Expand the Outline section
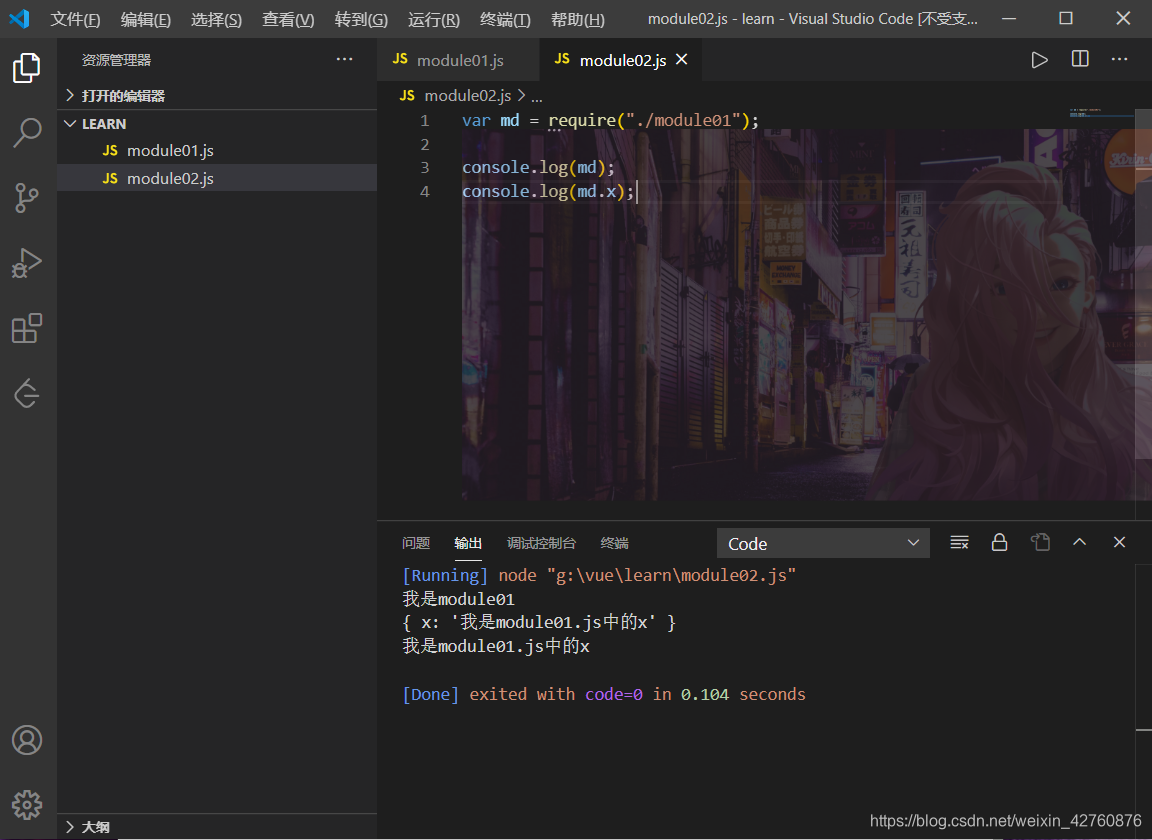The height and width of the screenshot is (840, 1152). 217,827
